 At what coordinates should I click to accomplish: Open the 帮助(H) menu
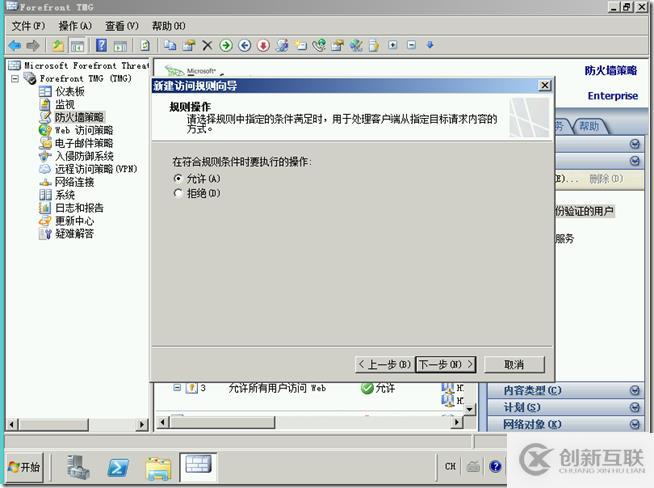[x=169, y=26]
